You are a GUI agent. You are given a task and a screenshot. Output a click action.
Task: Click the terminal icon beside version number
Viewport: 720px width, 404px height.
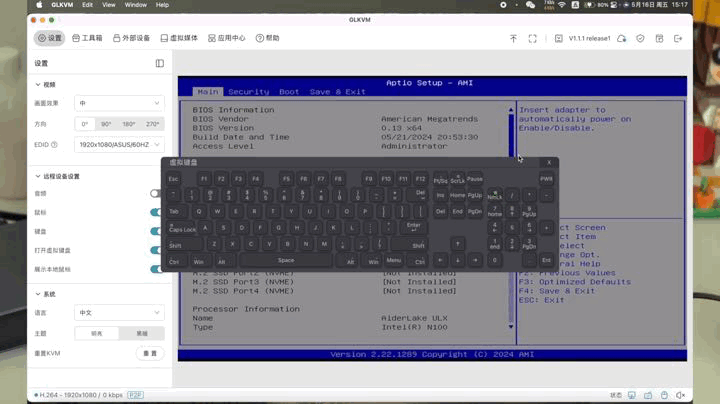(558, 39)
